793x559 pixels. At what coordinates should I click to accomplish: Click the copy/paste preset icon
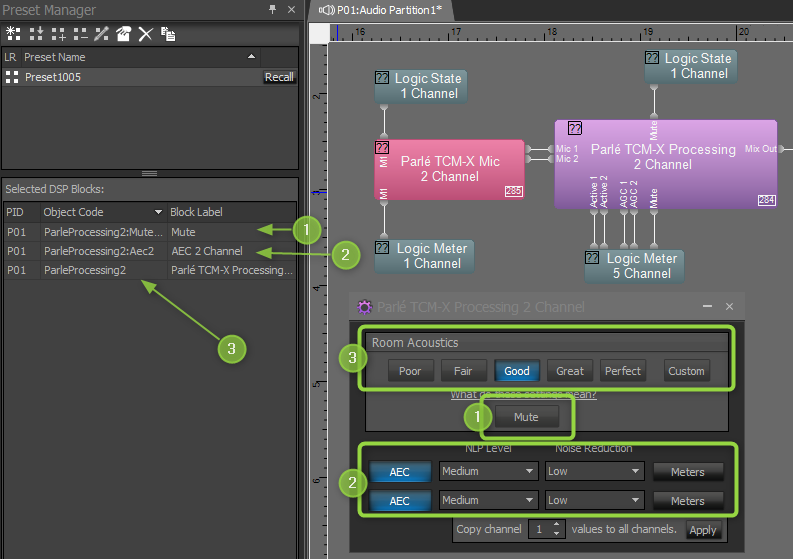(168, 33)
